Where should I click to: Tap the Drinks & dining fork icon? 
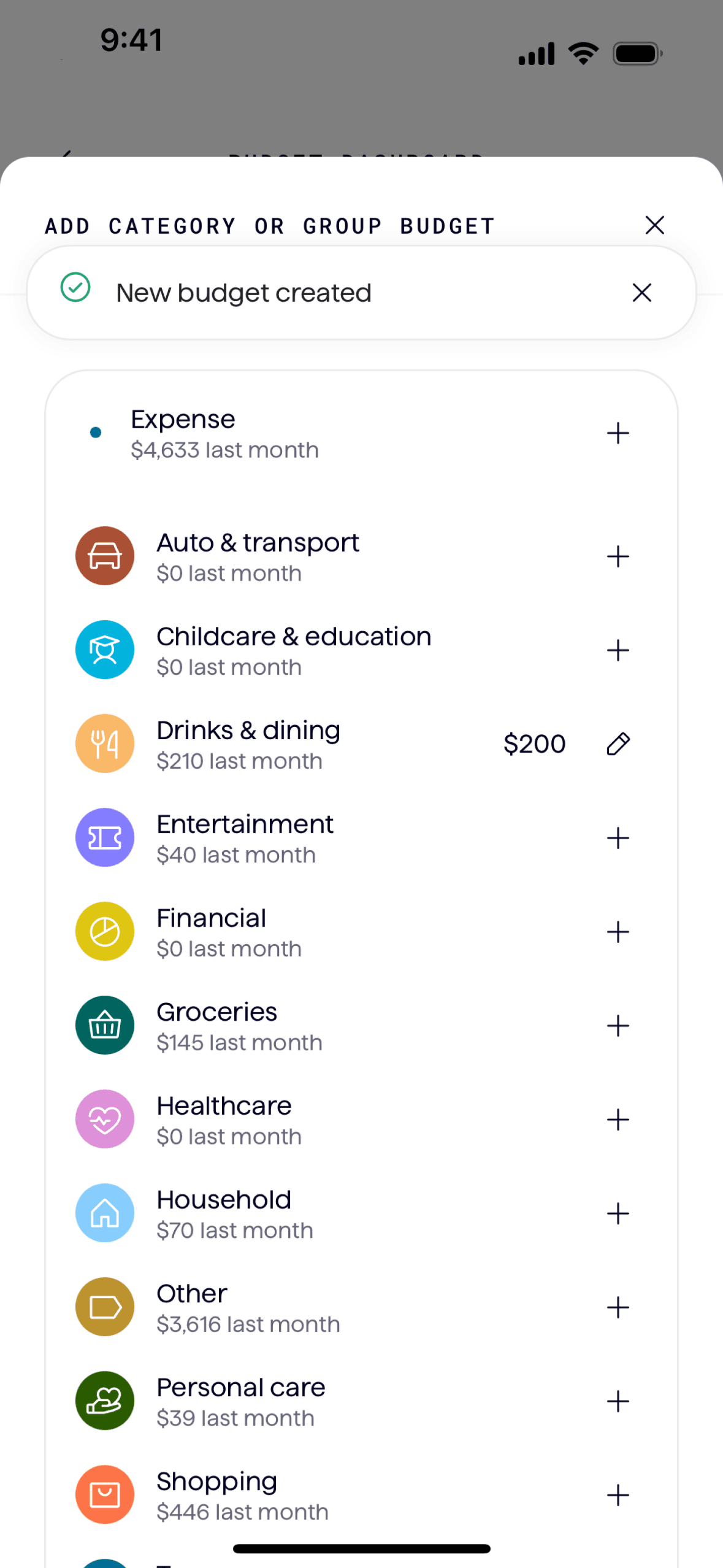(105, 744)
